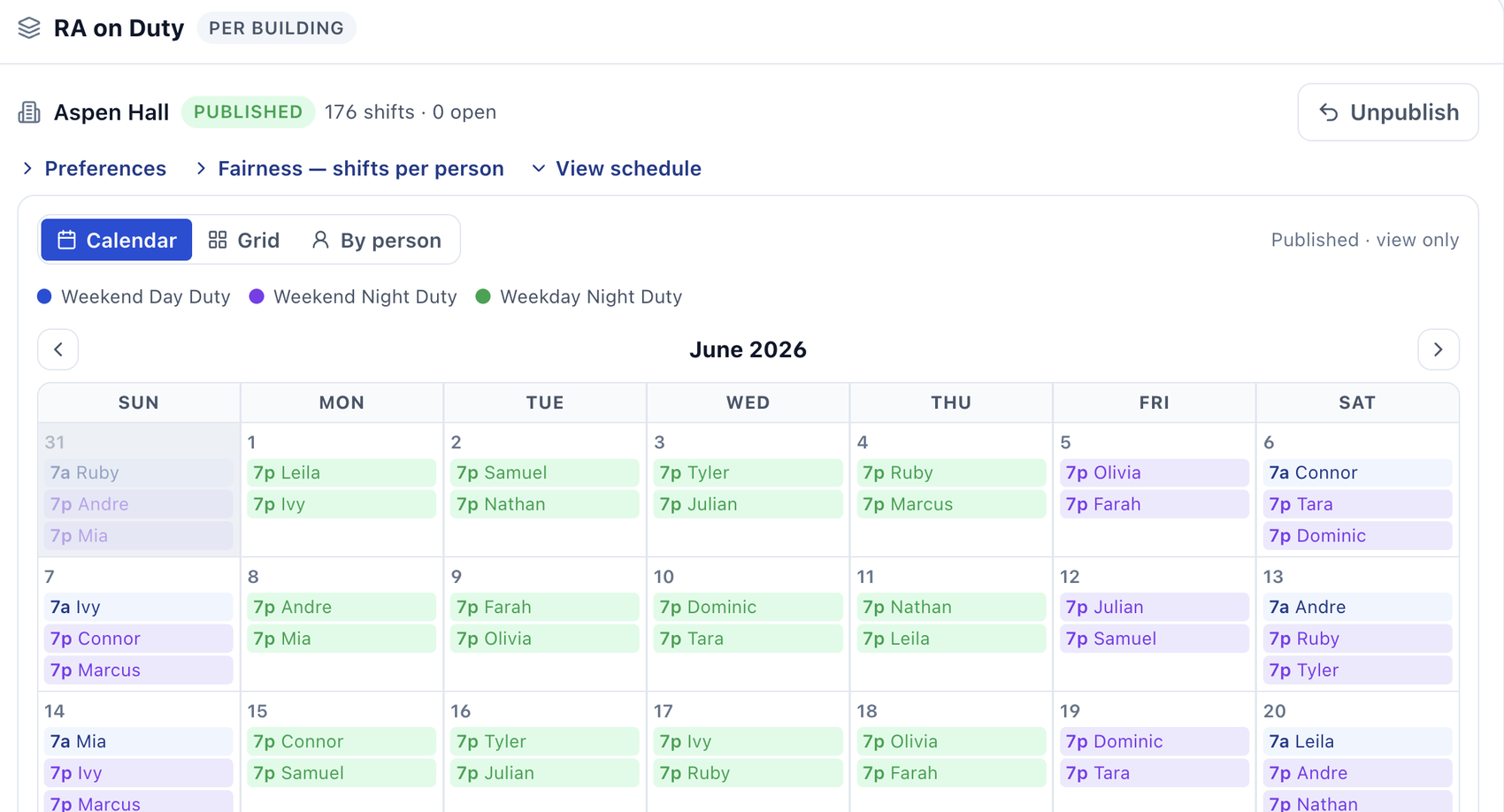
Task: Open 7p Connor shift on June 7
Action: click(139, 639)
